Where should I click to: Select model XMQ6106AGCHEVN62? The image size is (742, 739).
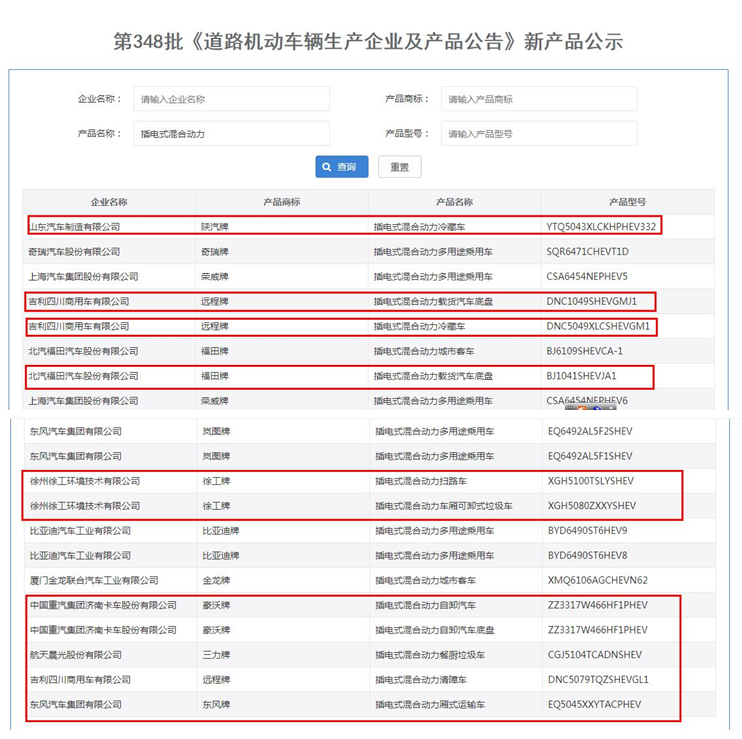(x=598, y=580)
